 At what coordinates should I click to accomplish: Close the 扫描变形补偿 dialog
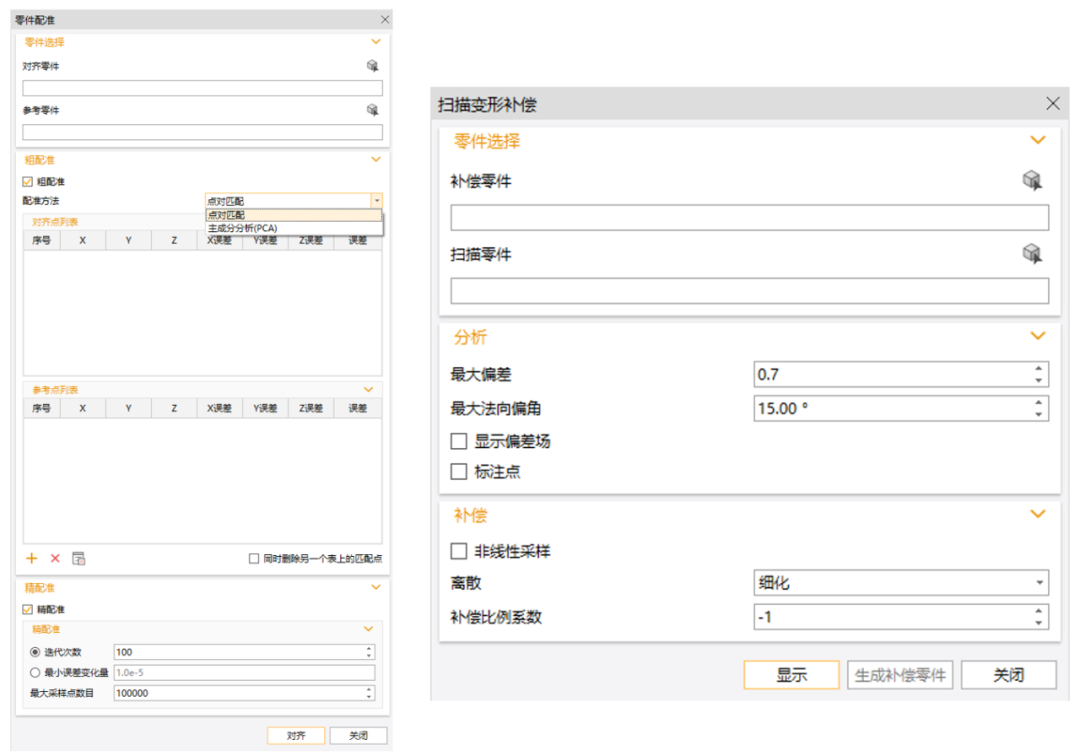point(1052,103)
